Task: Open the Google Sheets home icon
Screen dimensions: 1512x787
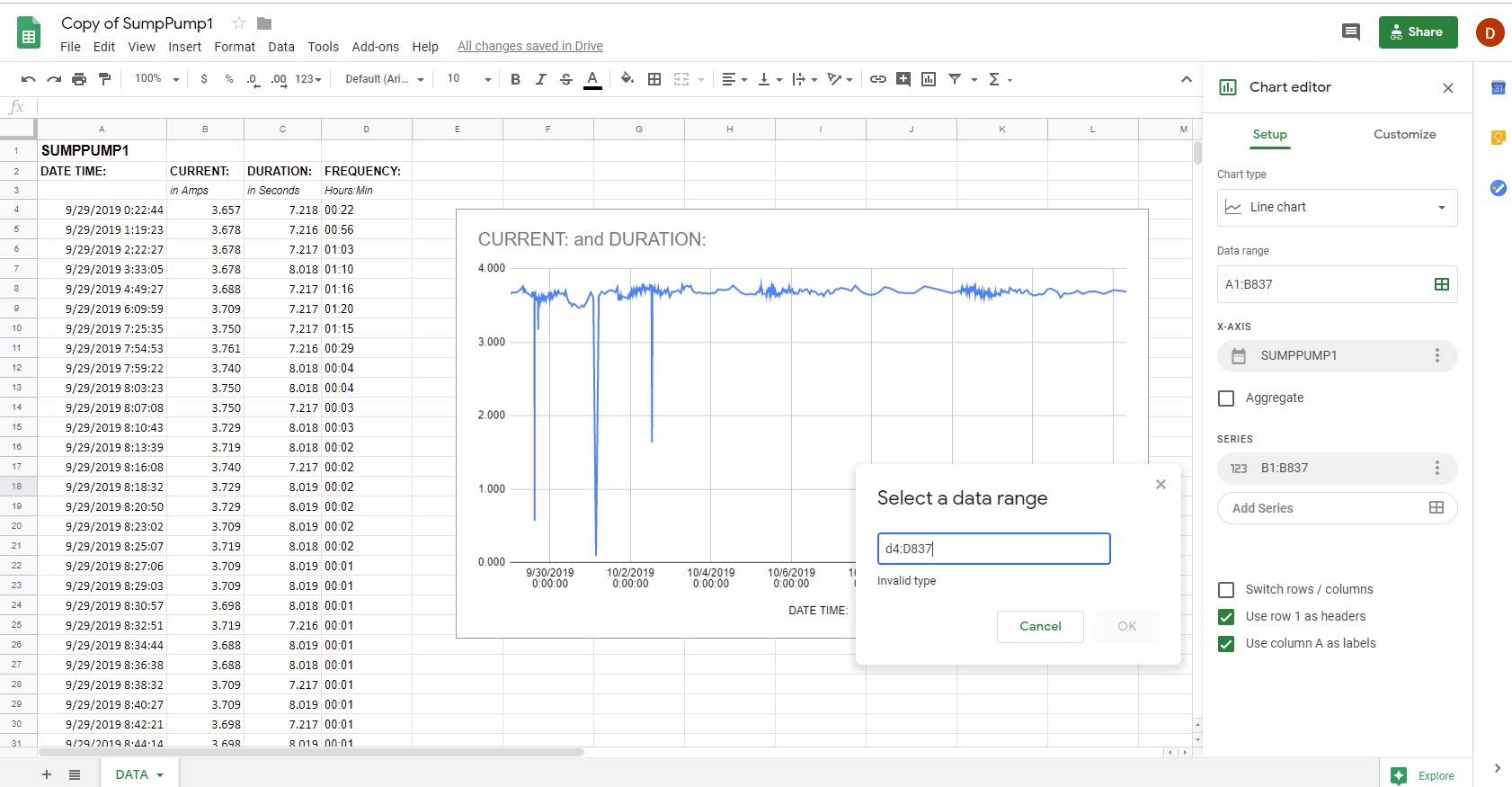Action: (x=29, y=33)
